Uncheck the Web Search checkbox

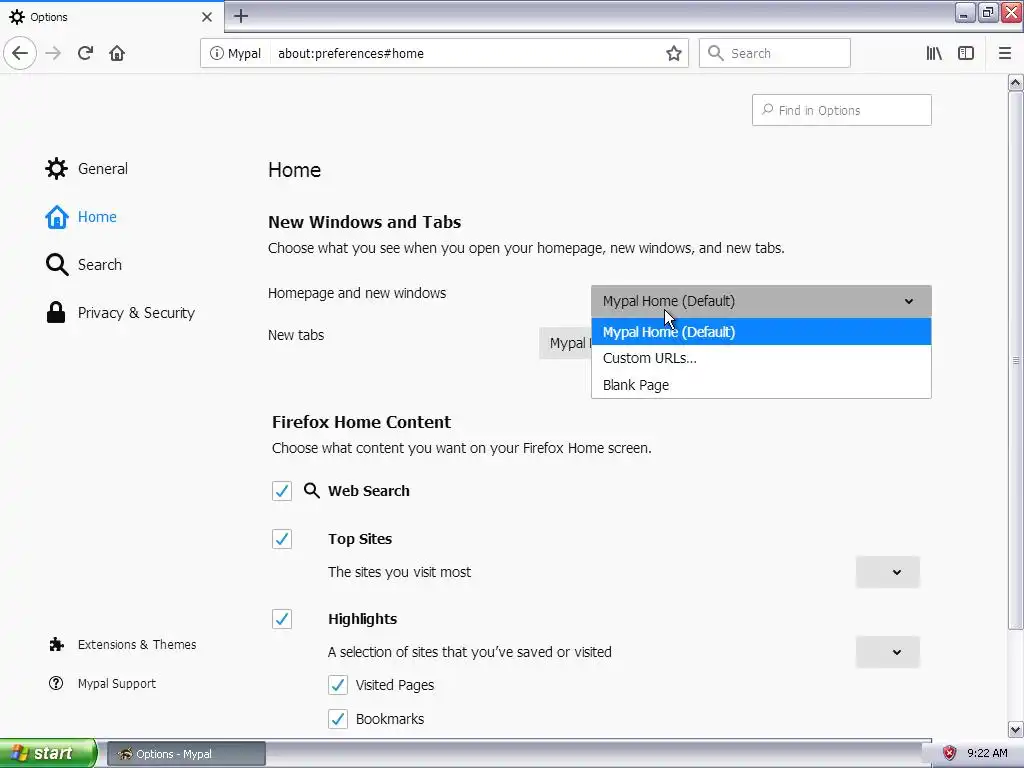click(x=282, y=490)
